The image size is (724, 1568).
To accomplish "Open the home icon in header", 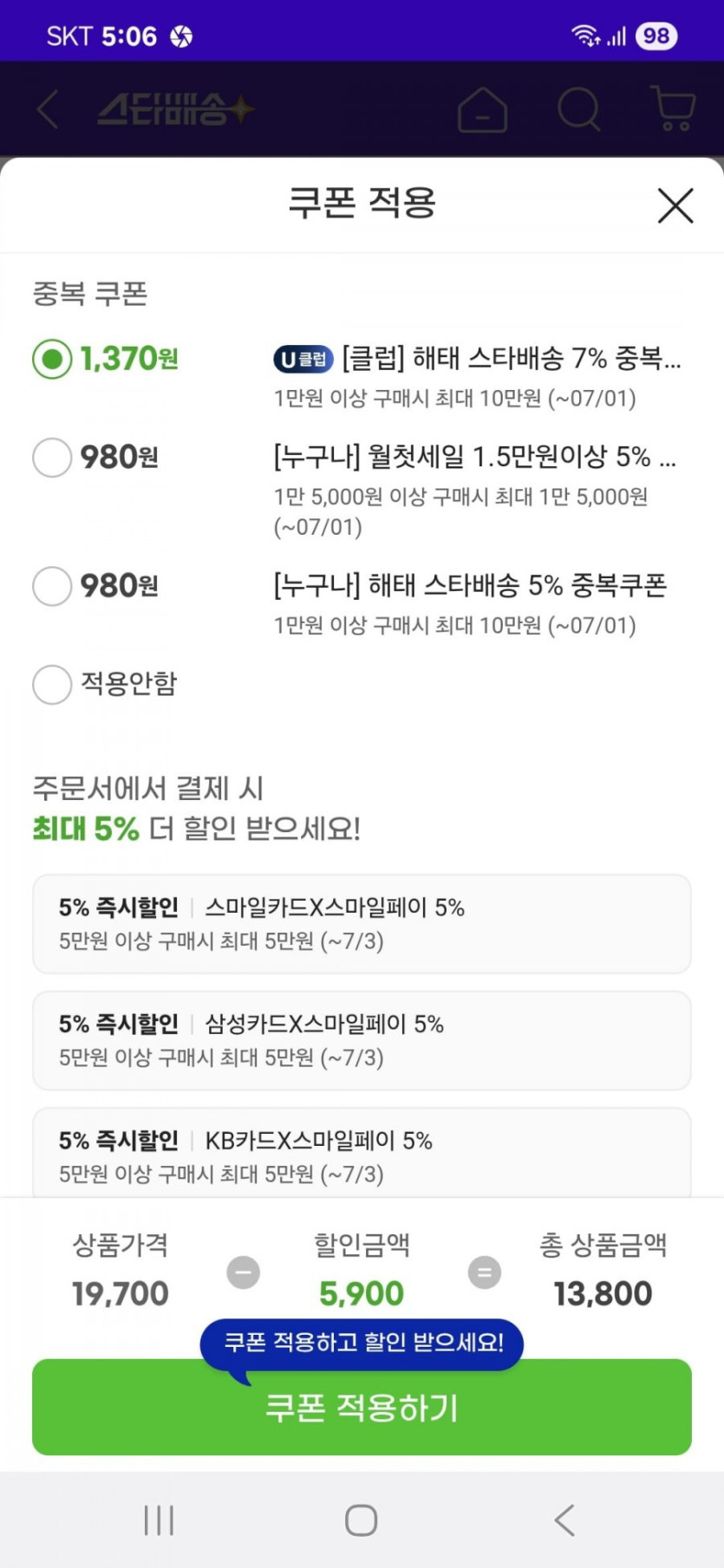I will tap(482, 110).
